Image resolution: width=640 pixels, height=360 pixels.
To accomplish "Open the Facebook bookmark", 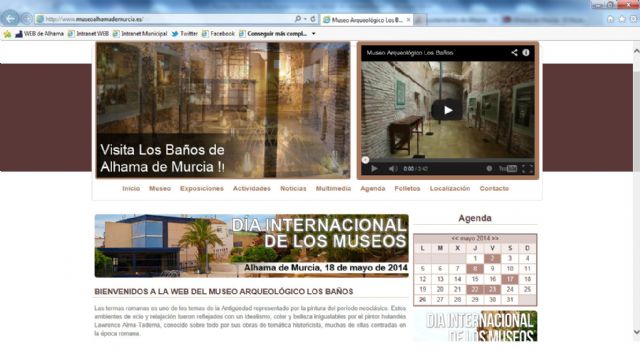I will click(218, 34).
